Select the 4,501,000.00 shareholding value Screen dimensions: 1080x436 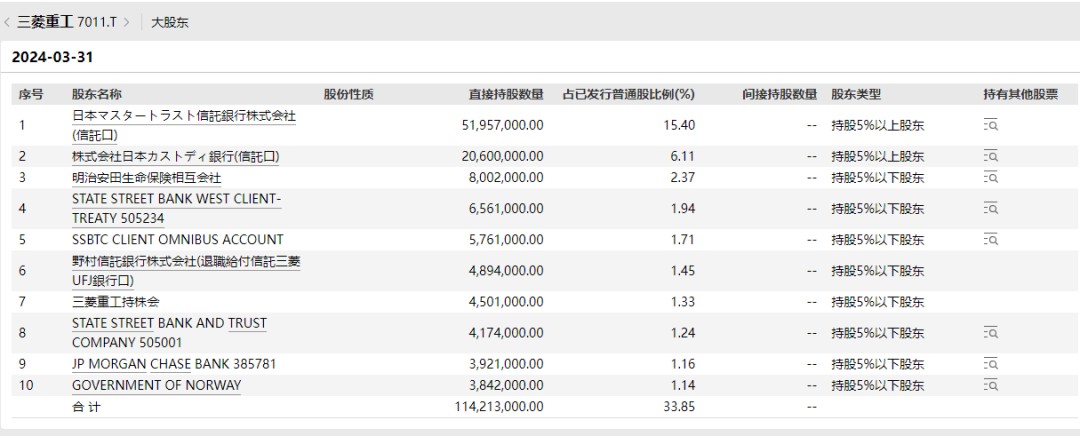tap(506, 302)
